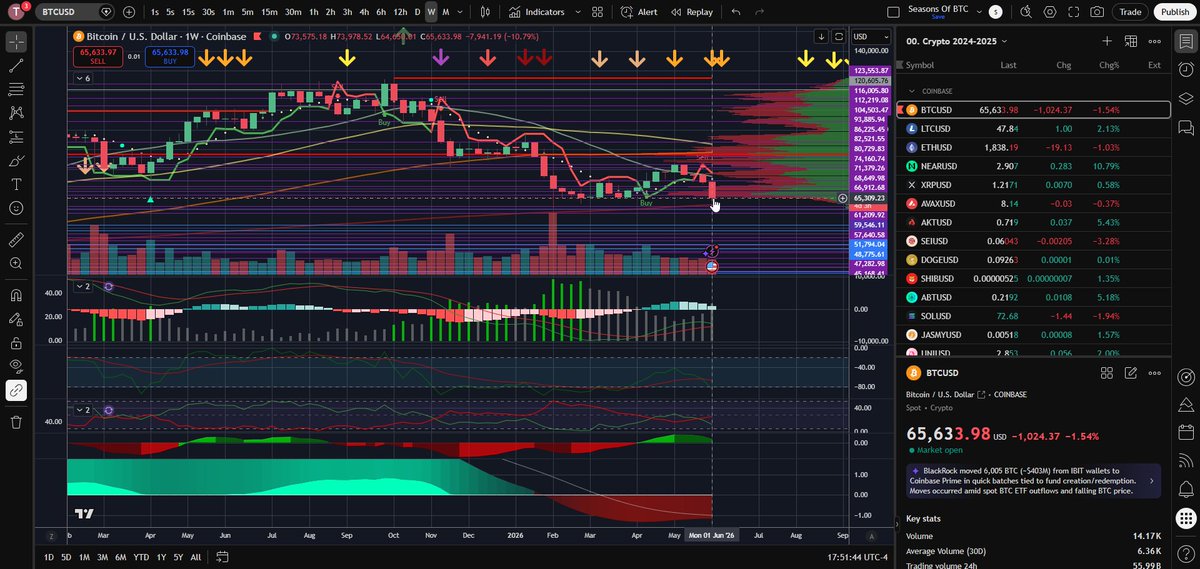The height and width of the screenshot is (569, 1200).
Task: Undo the last chart action
Action: coord(736,12)
